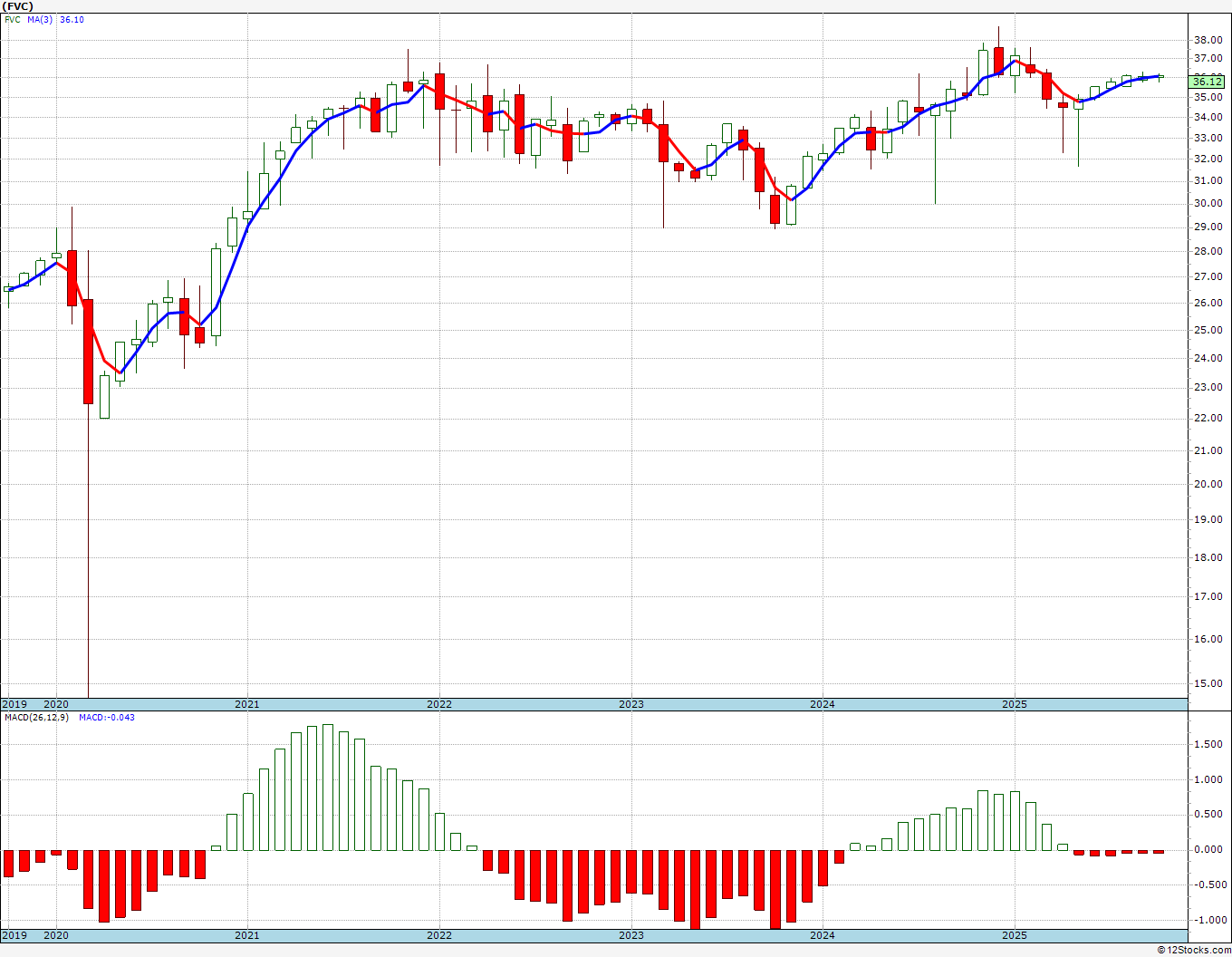Screen dimensions: 1232x957
Task: Click the 17.00 price axis label
Action: tap(1208, 596)
